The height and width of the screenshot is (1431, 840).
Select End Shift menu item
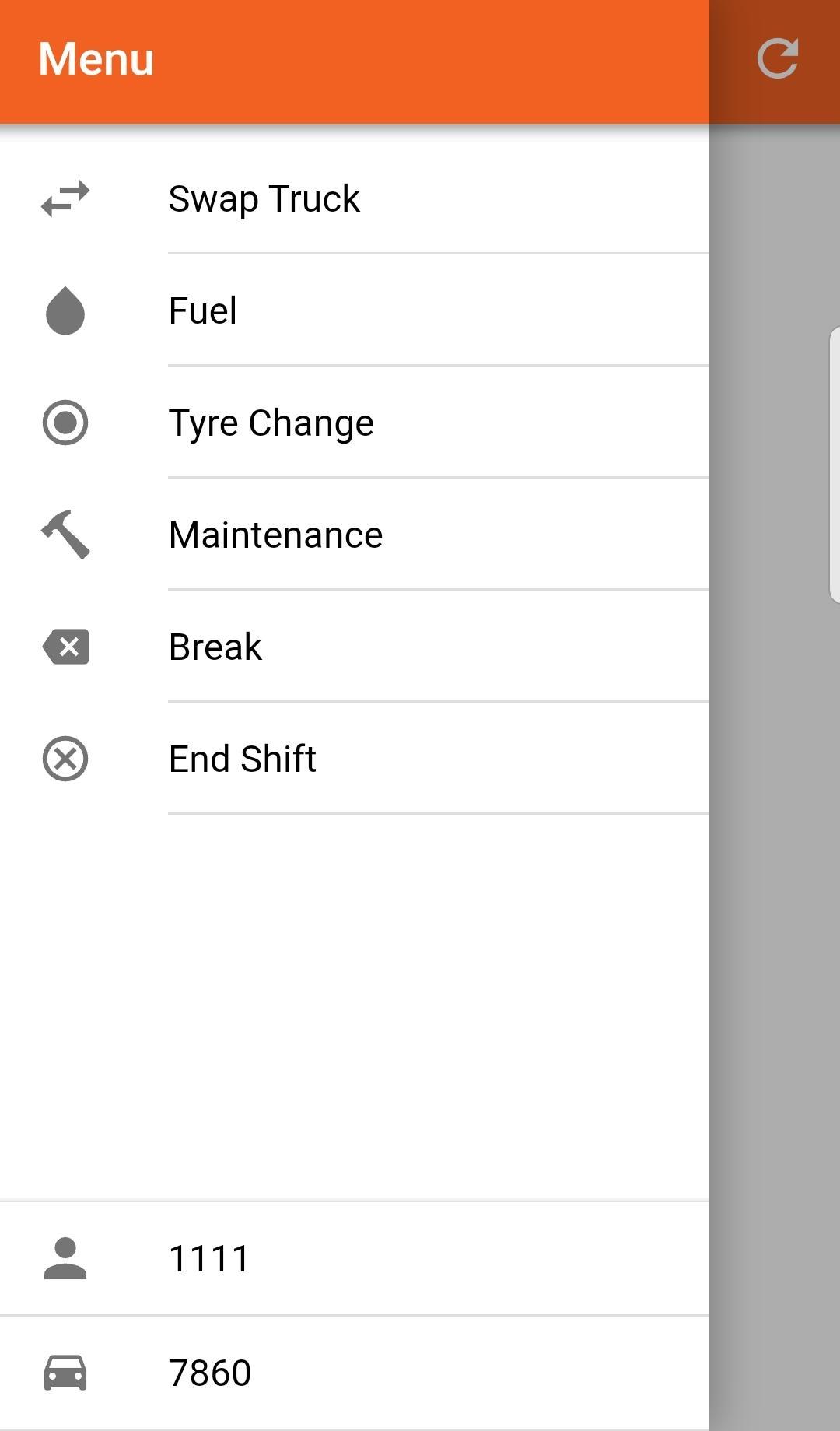(x=243, y=759)
